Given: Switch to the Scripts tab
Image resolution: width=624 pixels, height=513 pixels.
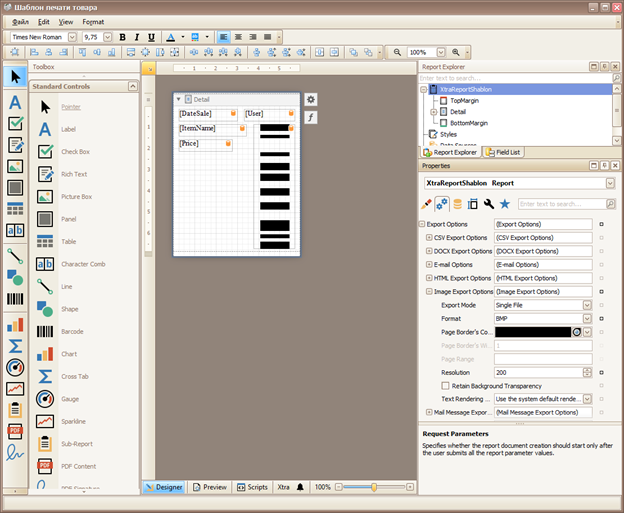Looking at the screenshot, I should point(252,487).
